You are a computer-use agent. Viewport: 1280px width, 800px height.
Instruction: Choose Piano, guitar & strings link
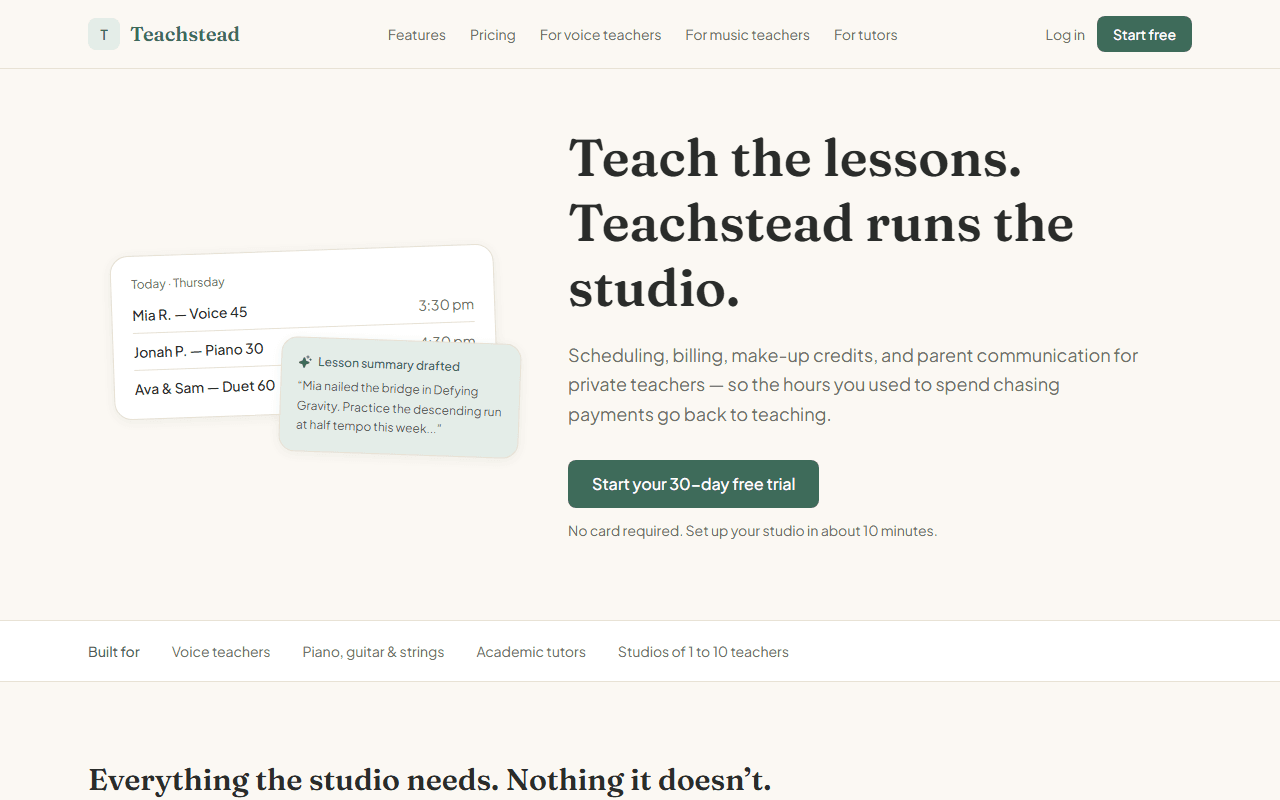point(373,652)
